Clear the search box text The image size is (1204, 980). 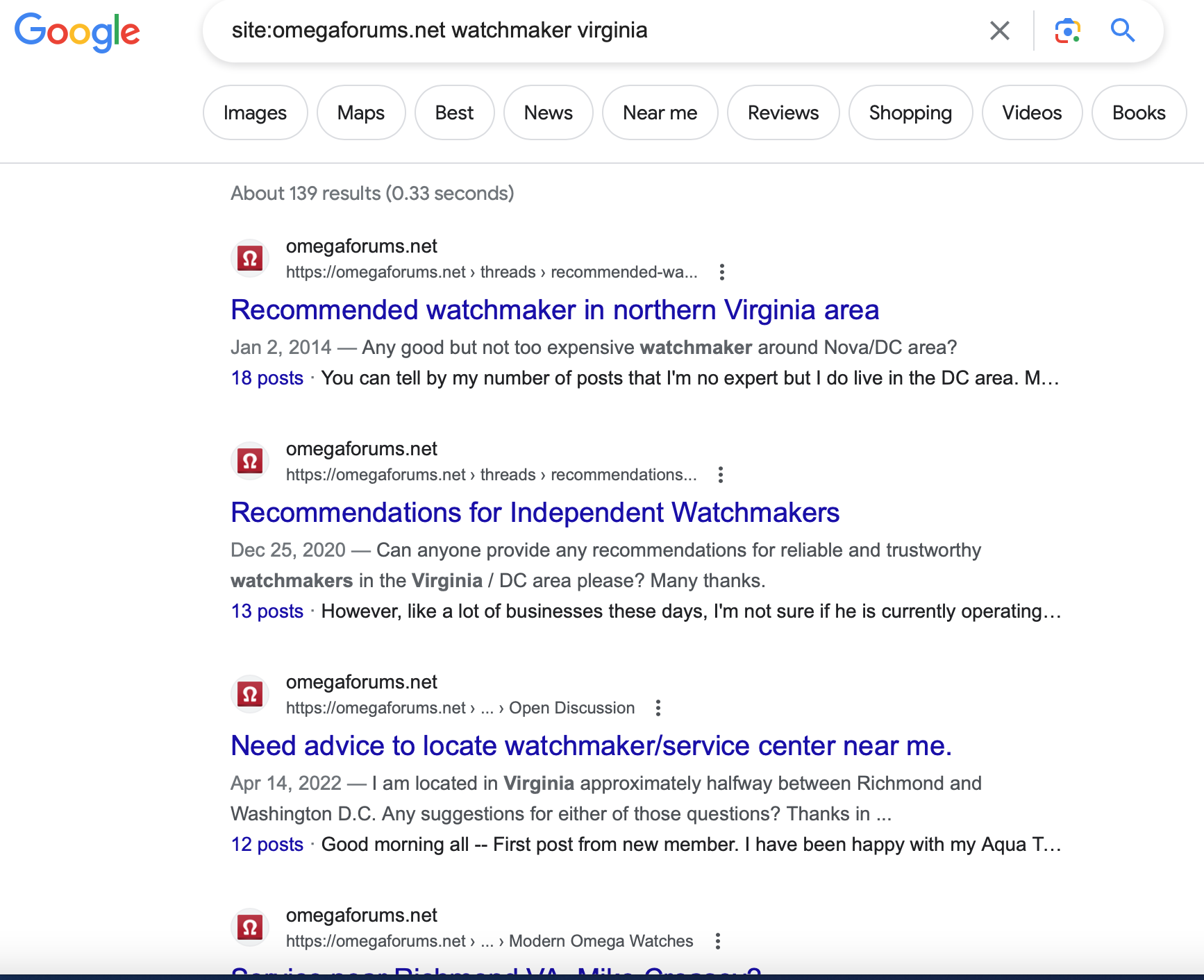coord(999,31)
